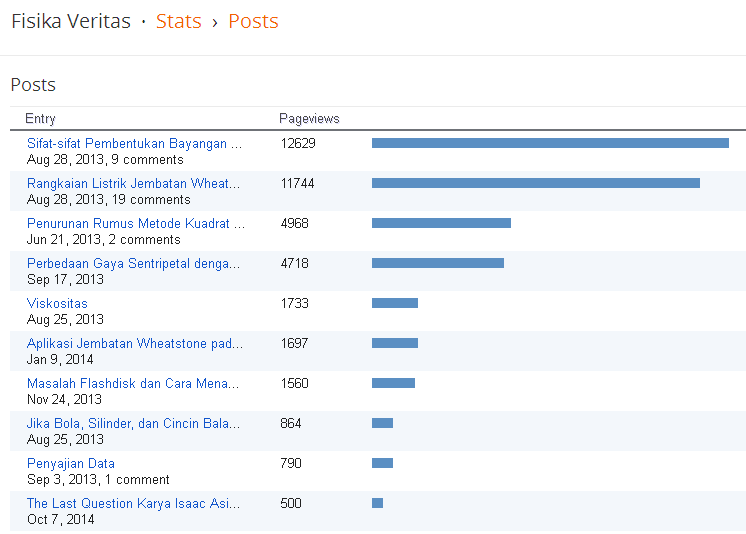Open the Viskositas post

click(57, 303)
